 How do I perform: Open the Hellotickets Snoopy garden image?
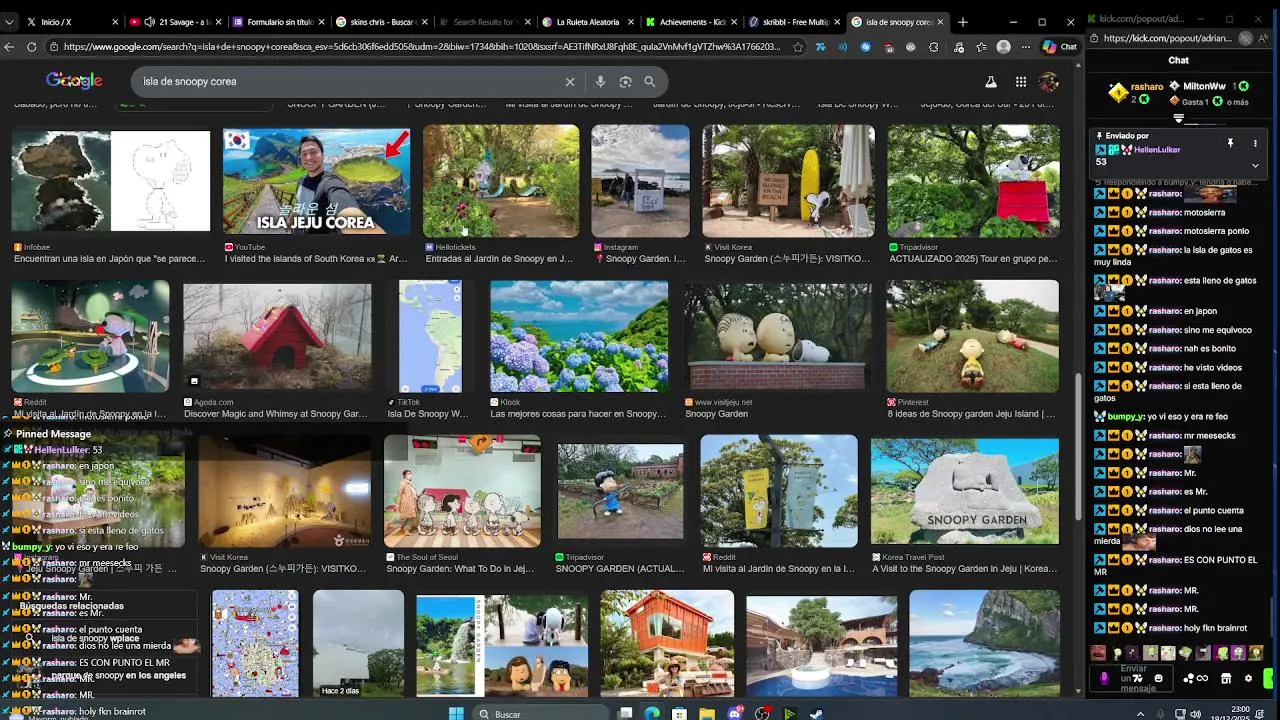[x=501, y=181]
